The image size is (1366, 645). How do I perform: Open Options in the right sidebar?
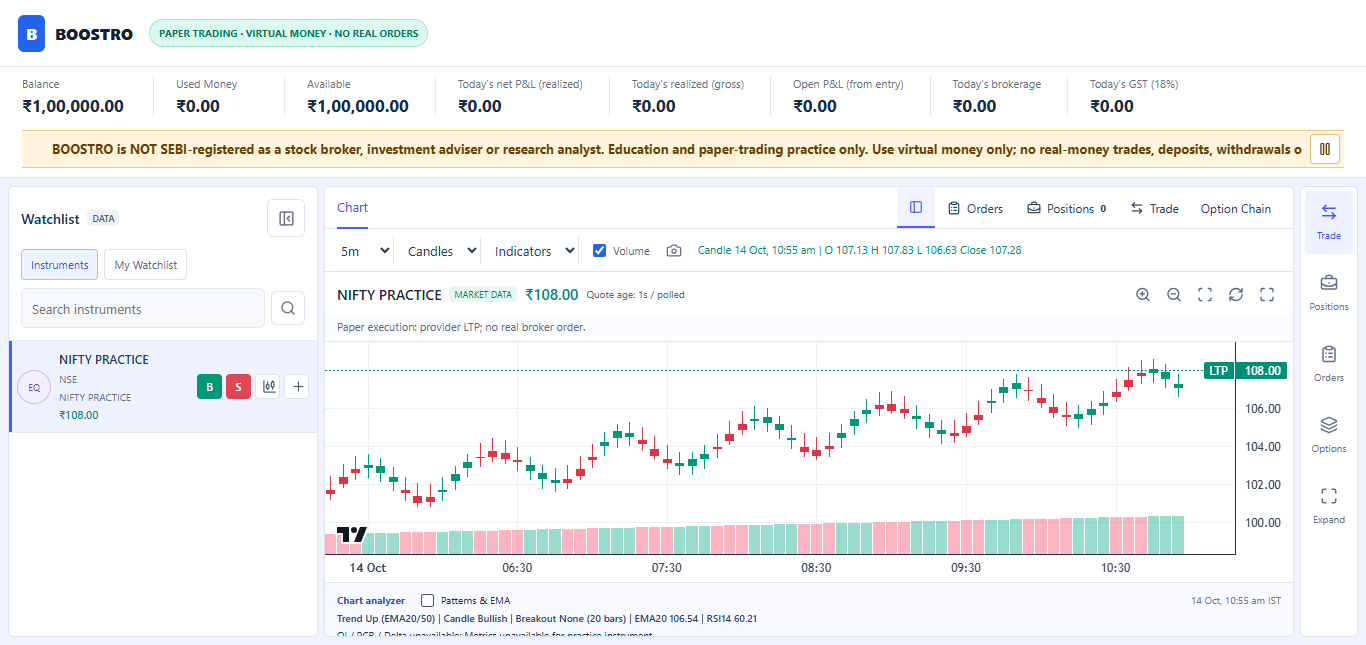click(1329, 435)
